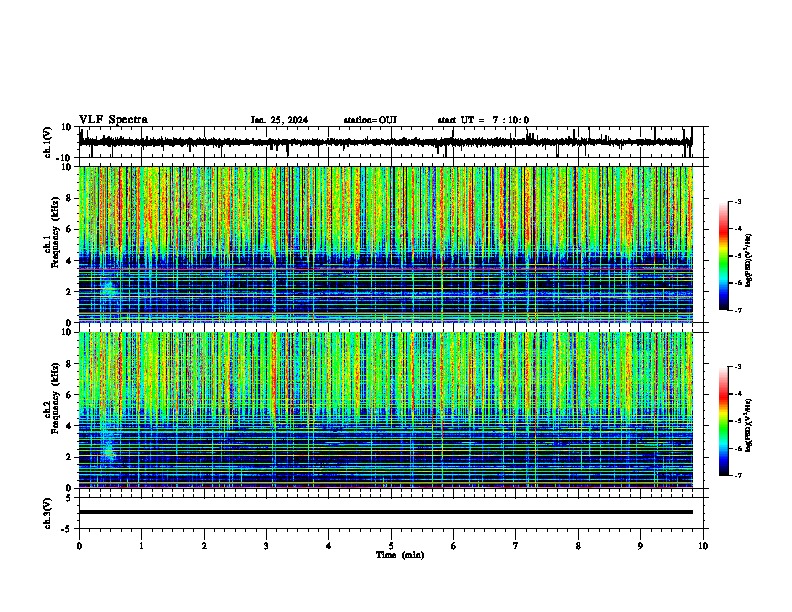792x612 pixels.
Task: Click the ch.2 color scale bar
Action: click(x=724, y=421)
